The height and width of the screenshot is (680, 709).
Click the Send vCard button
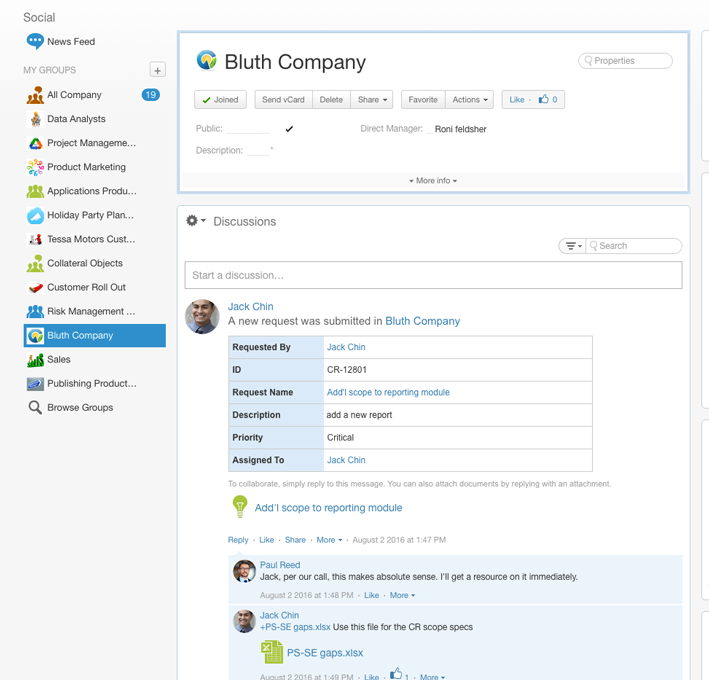pyautogui.click(x=283, y=99)
